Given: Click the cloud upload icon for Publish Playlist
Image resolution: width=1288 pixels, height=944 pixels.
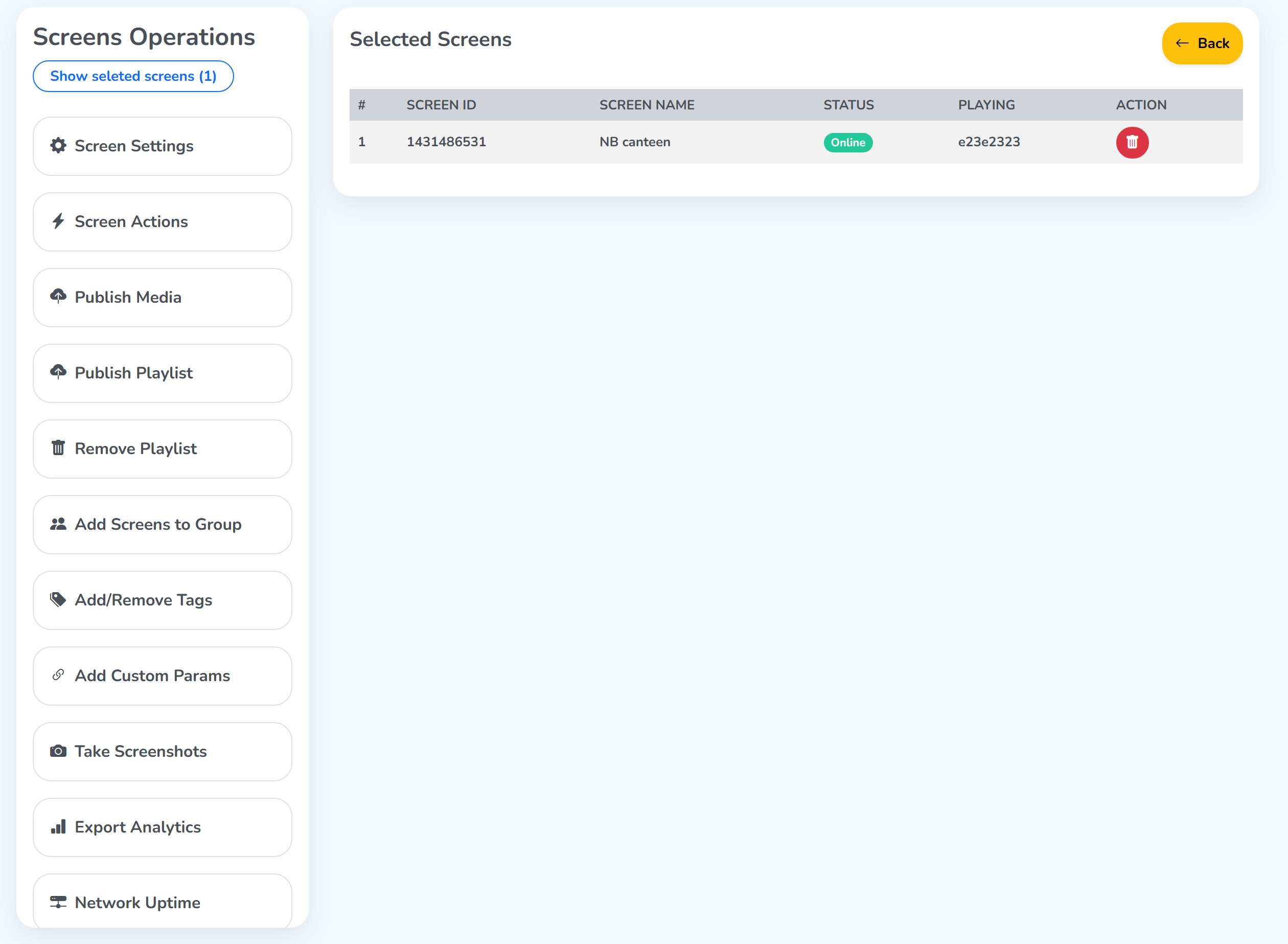Looking at the screenshot, I should click(58, 372).
